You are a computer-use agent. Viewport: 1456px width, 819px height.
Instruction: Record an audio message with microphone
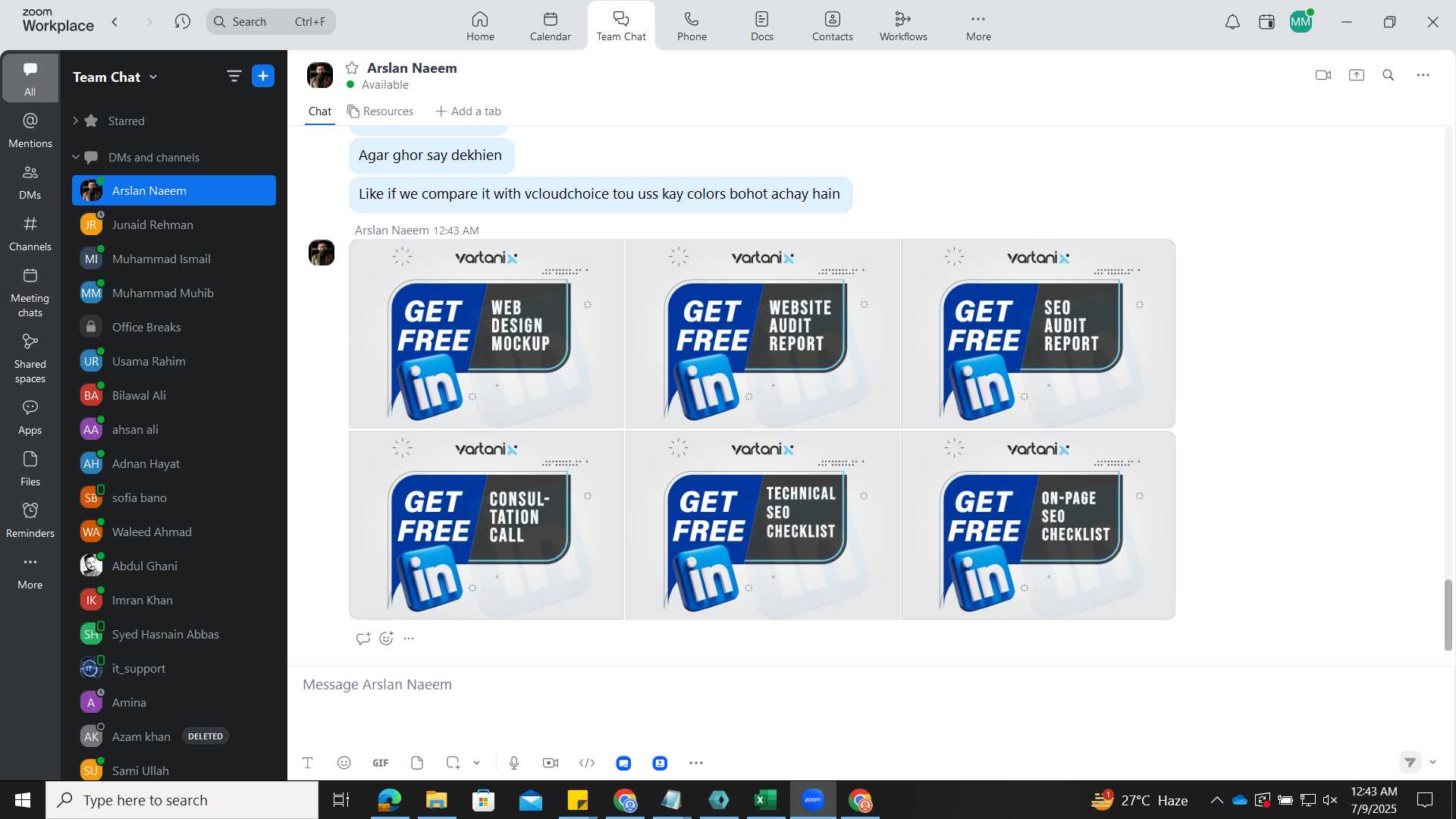click(514, 763)
